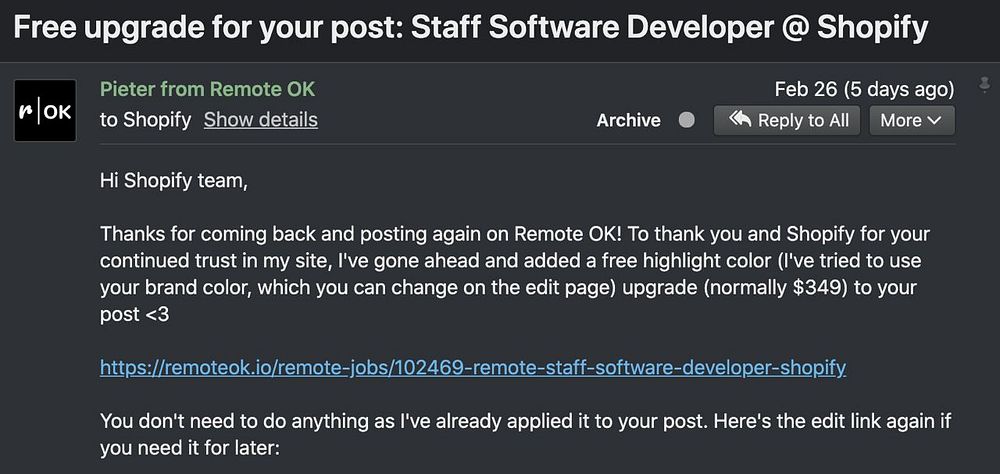Click the 'Hi Shopify team,' greeting line
Screen dimensions: 1000x474
click(x=173, y=181)
